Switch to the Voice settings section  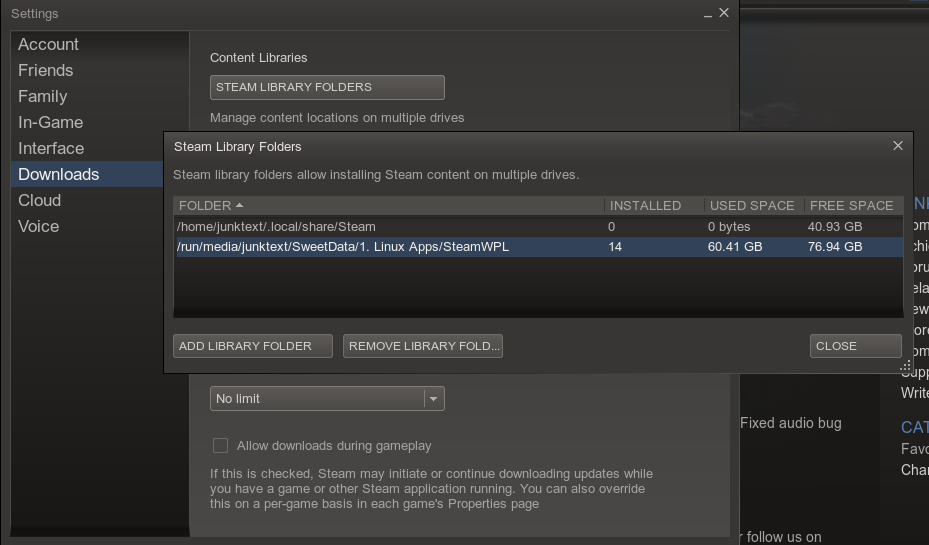39,226
